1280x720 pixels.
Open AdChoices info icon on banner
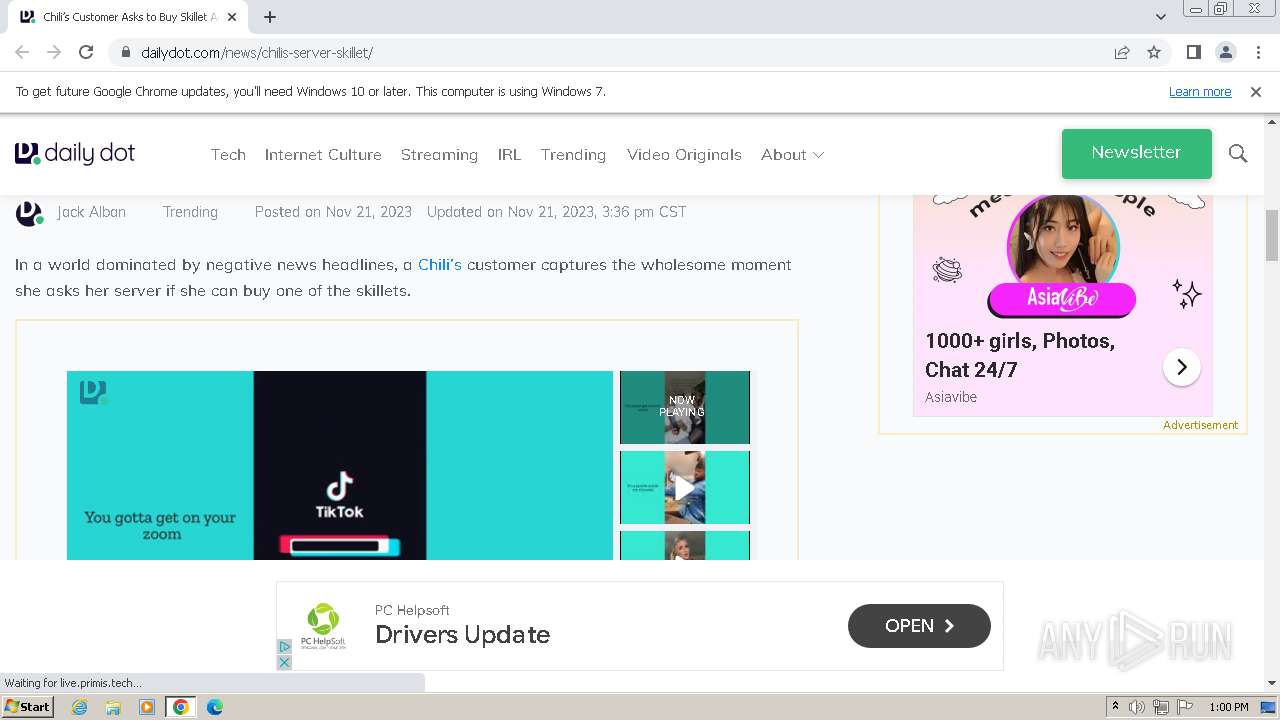tap(284, 647)
